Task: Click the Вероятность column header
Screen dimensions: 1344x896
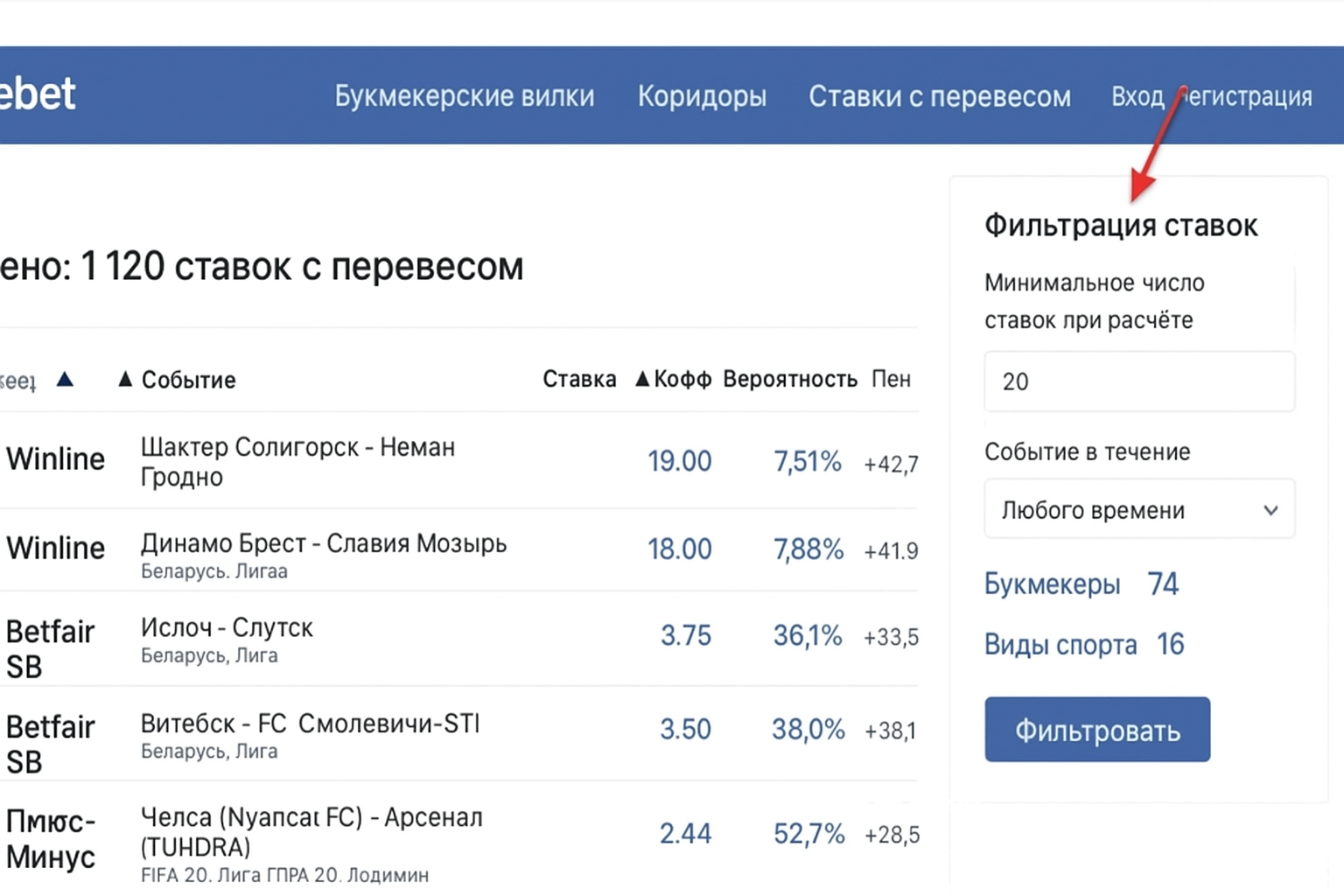Action: [x=791, y=378]
